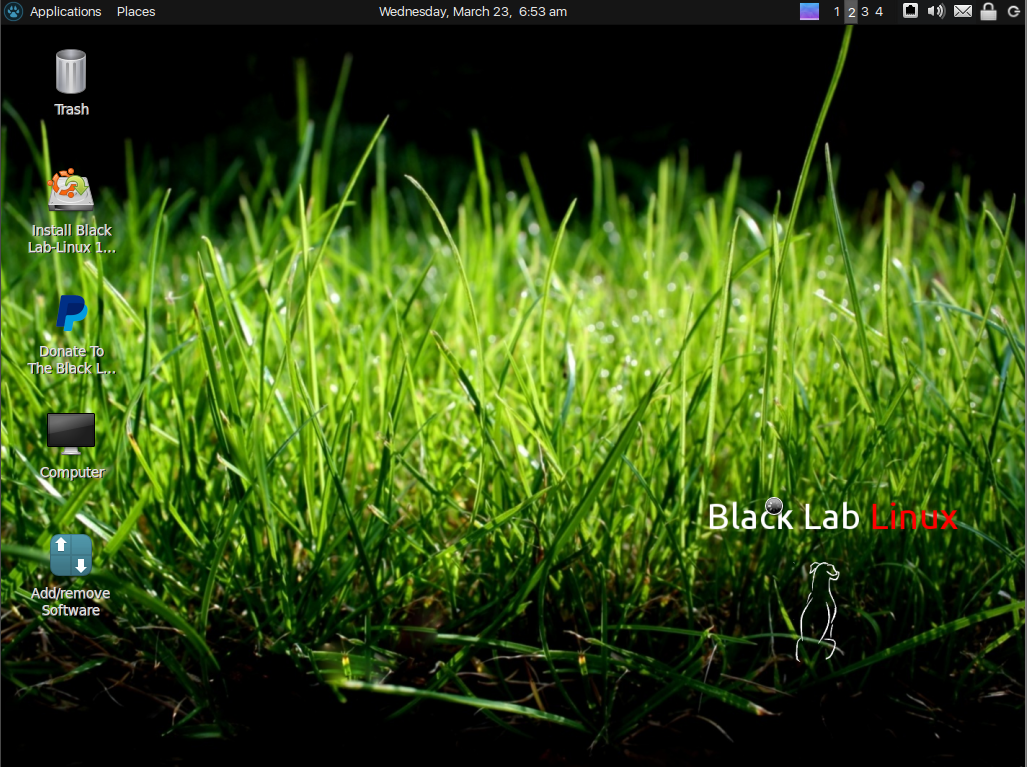Select the Trash desktop icon
1027x767 pixels.
pos(71,71)
